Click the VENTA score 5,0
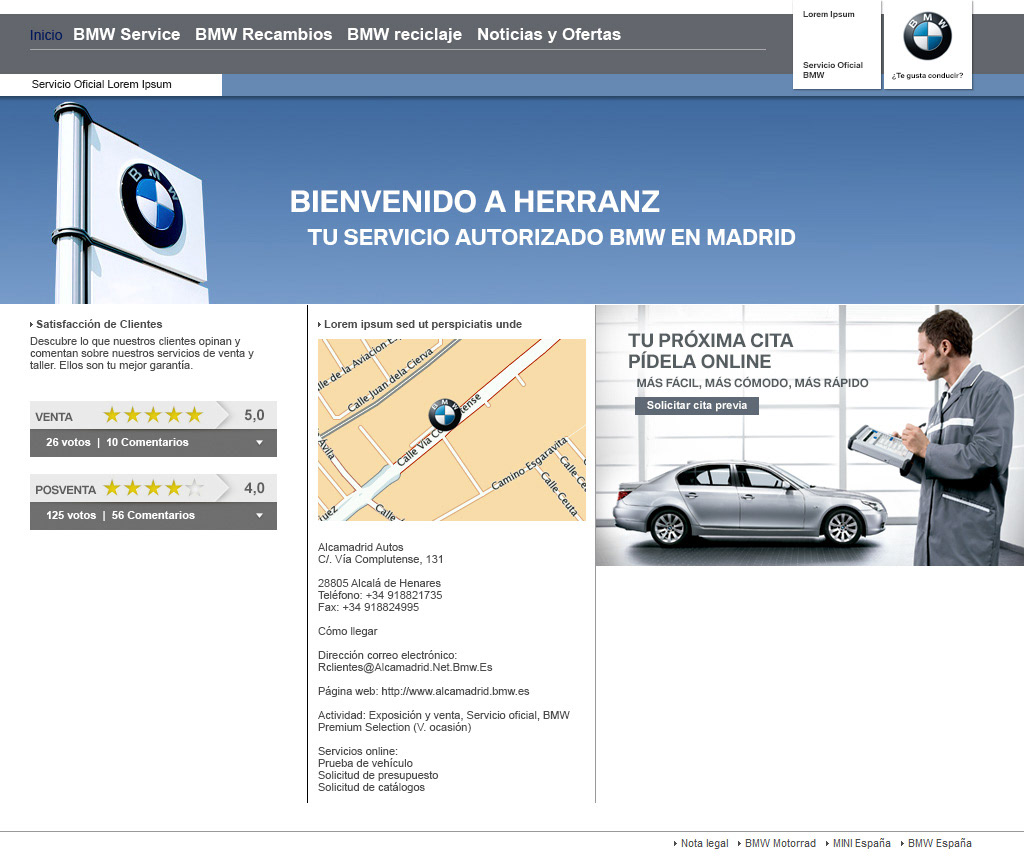 (254, 415)
